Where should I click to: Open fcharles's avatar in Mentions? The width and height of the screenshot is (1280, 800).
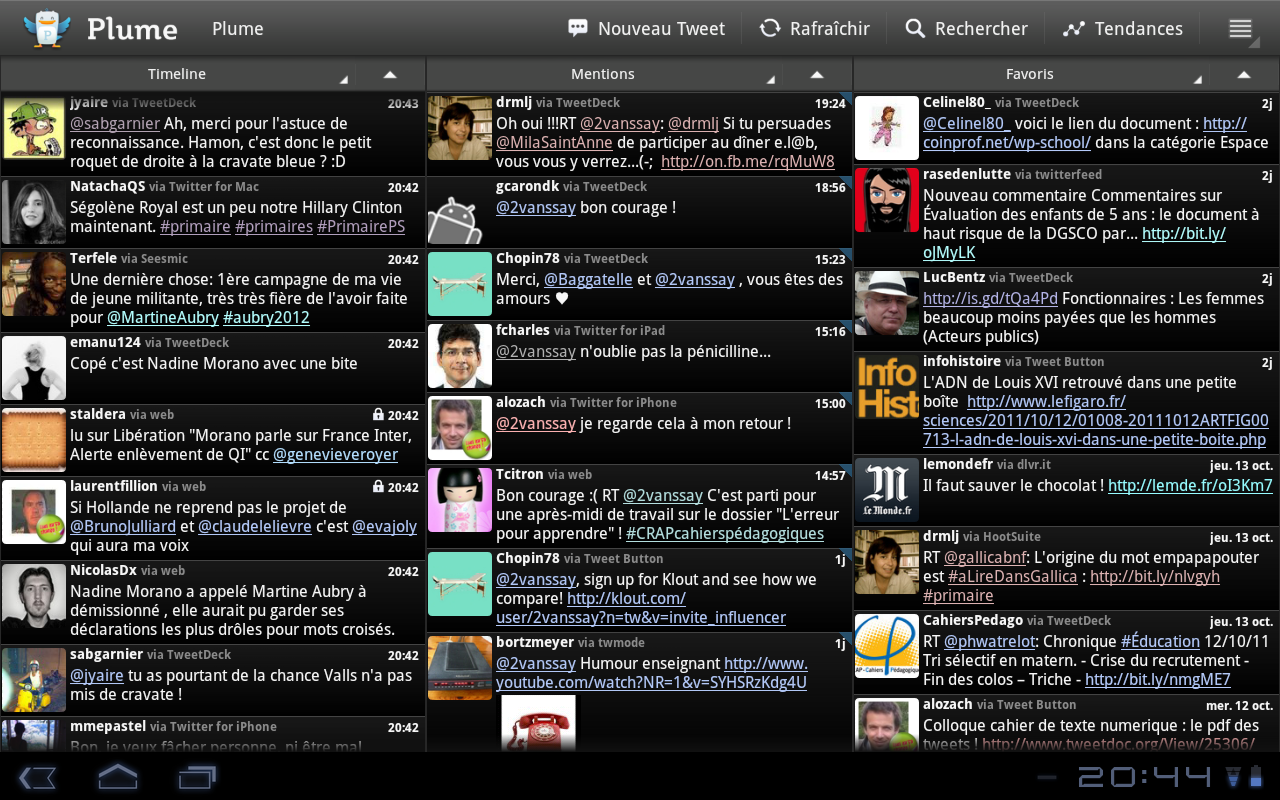tap(460, 356)
